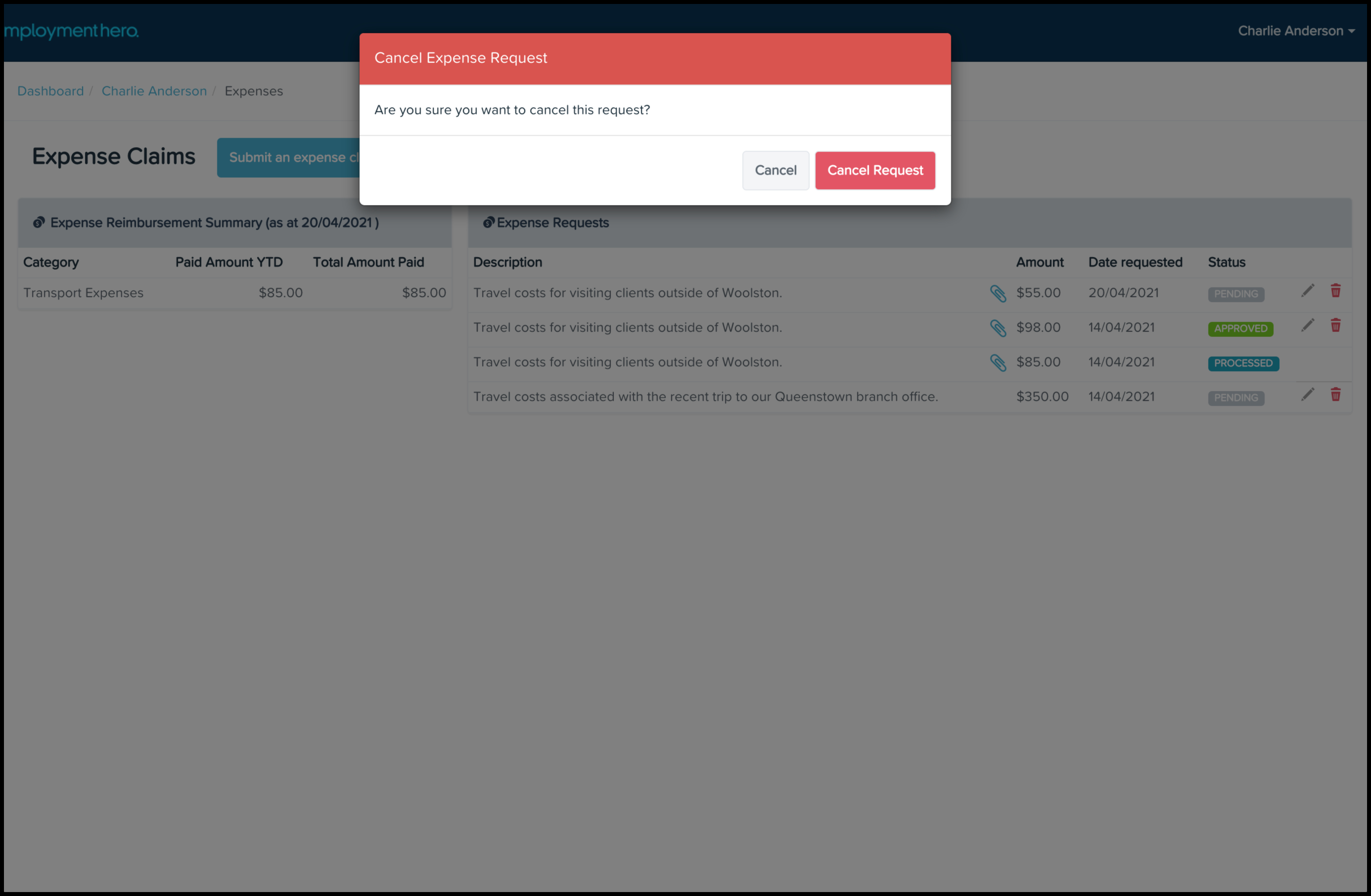Open attachment paperclip for $98.00 expense

[998, 328]
